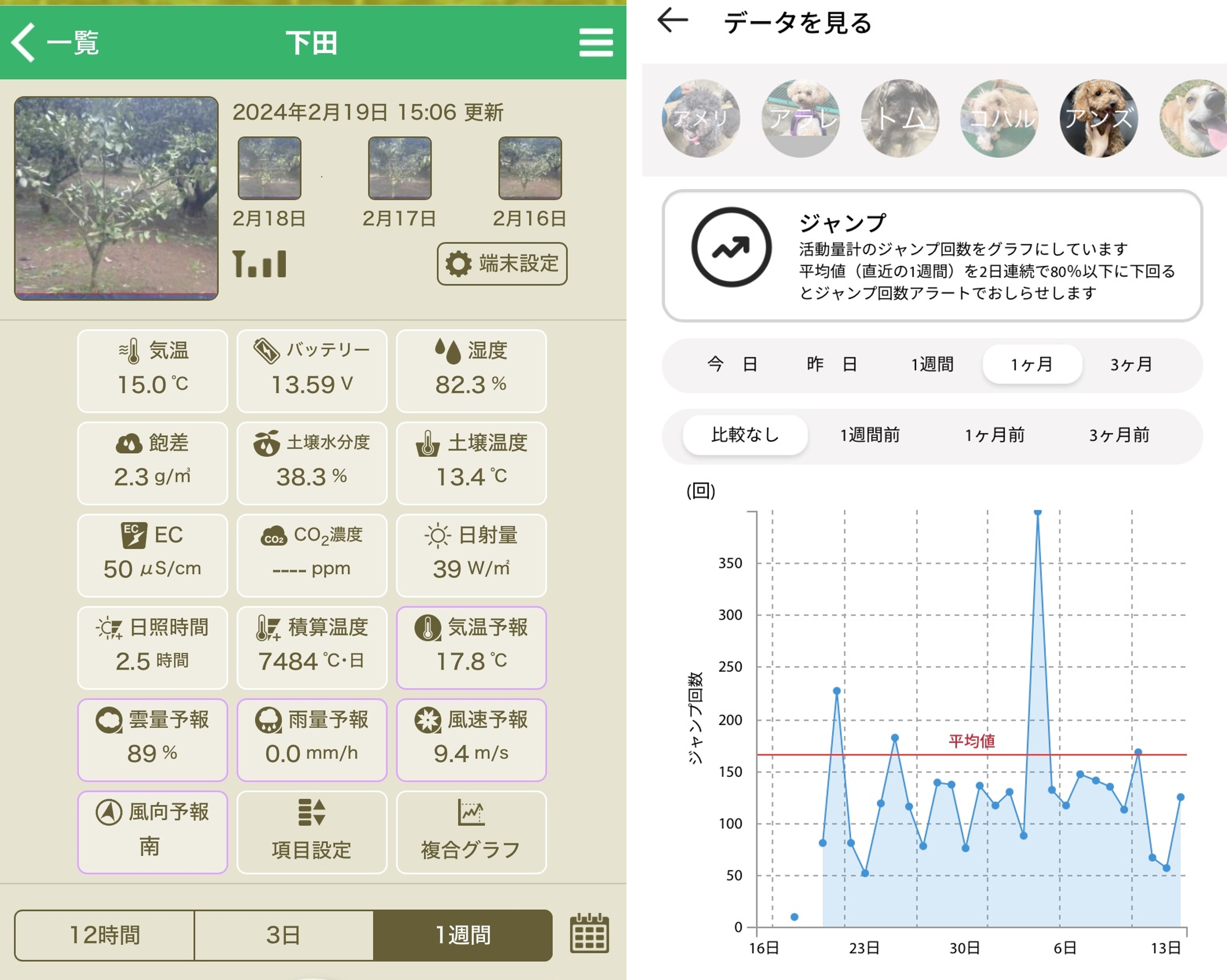Select the トム dog avatar

point(900,118)
